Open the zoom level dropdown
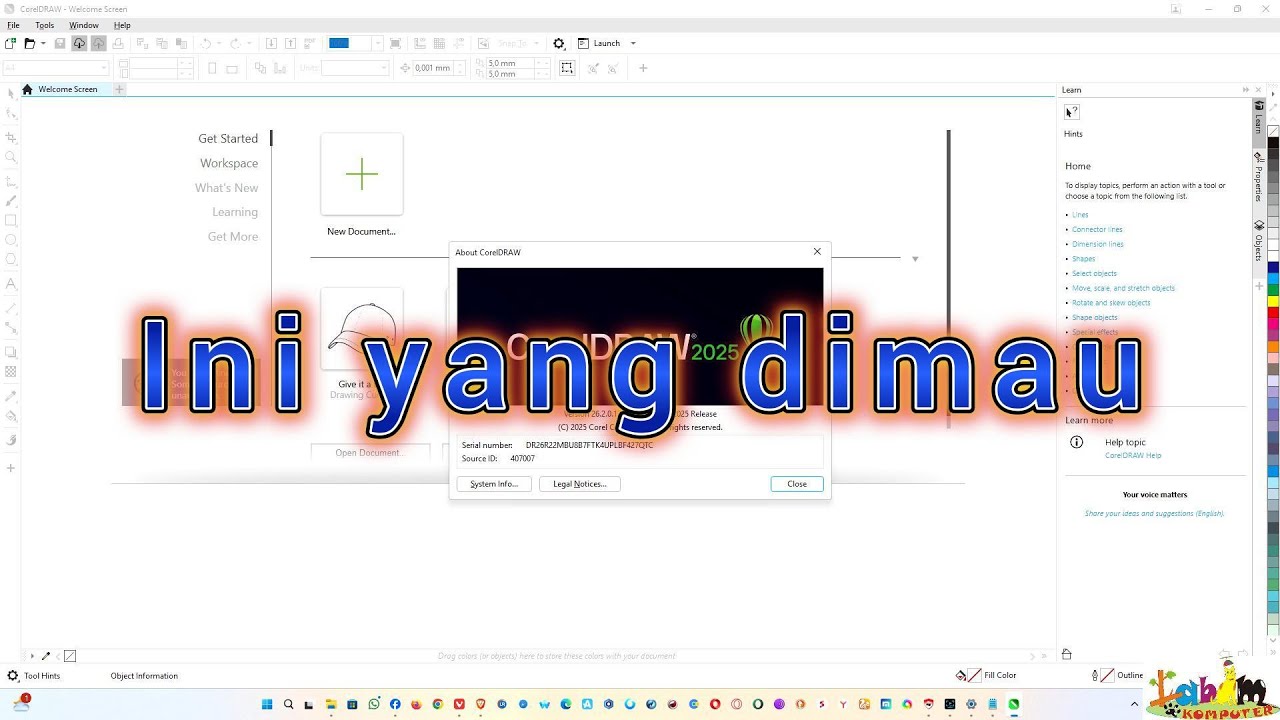1280x720 pixels. (x=378, y=43)
